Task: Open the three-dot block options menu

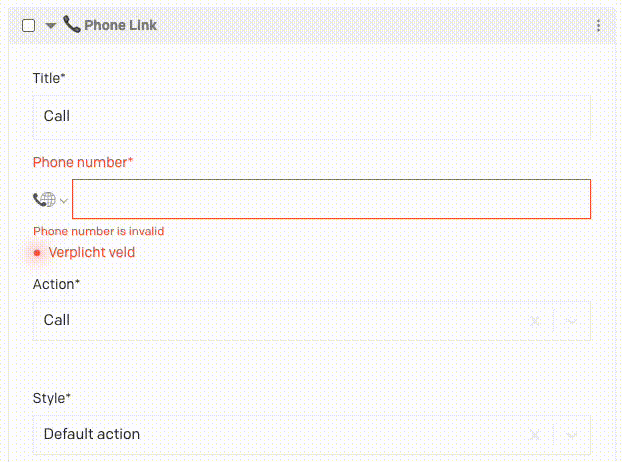Action: tap(598, 26)
